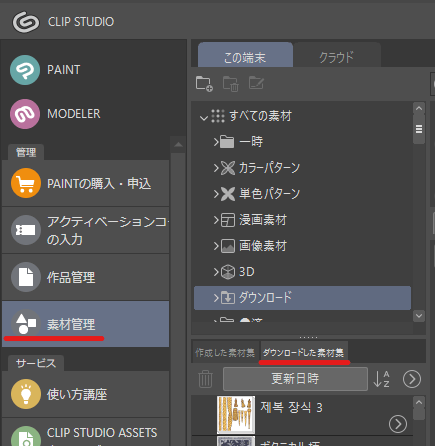Click the material tree scrollbar thumb
Screen dimensions: 435x446
click(419, 129)
